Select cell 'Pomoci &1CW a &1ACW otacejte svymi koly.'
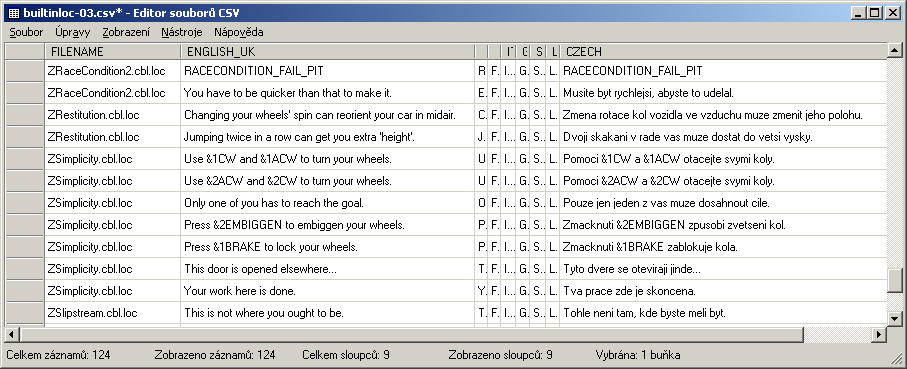This screenshot has height=369, width=907. click(x=723, y=158)
